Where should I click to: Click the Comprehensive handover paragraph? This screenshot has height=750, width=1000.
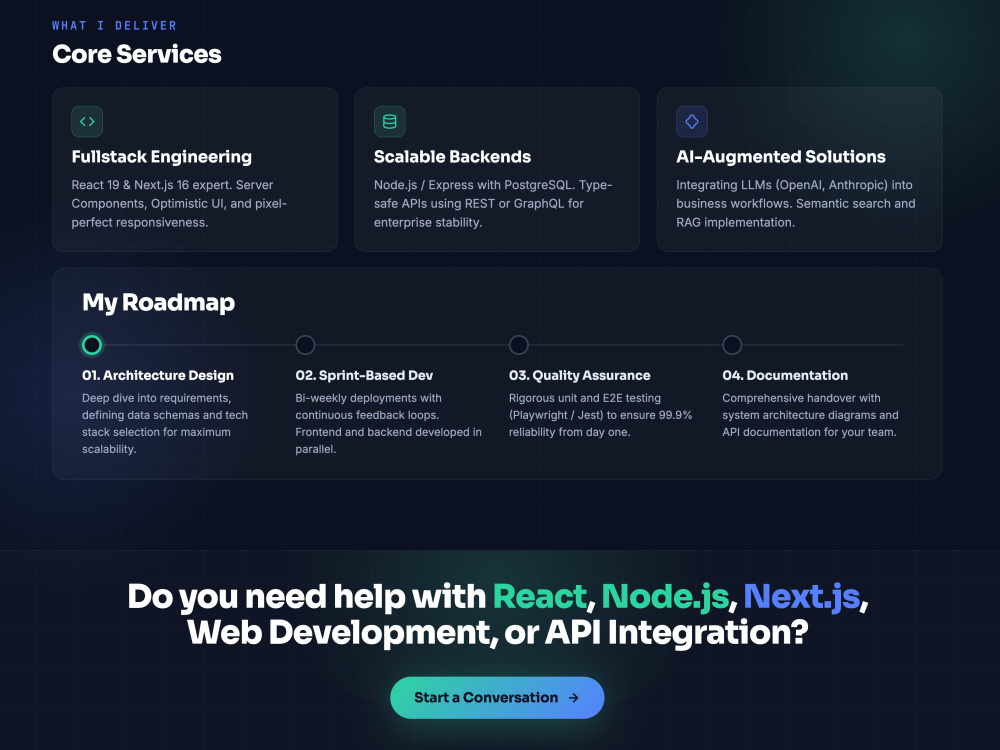coord(810,415)
